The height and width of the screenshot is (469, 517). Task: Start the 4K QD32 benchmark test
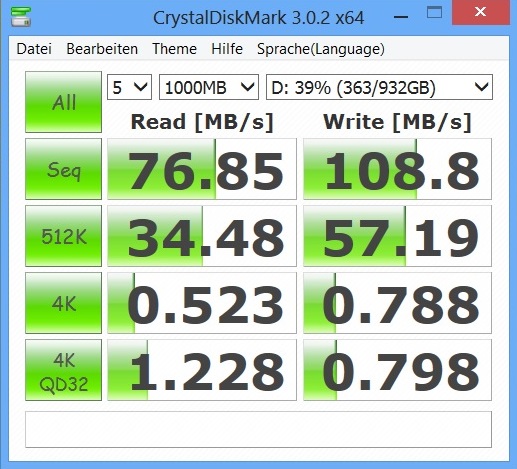coord(63,370)
